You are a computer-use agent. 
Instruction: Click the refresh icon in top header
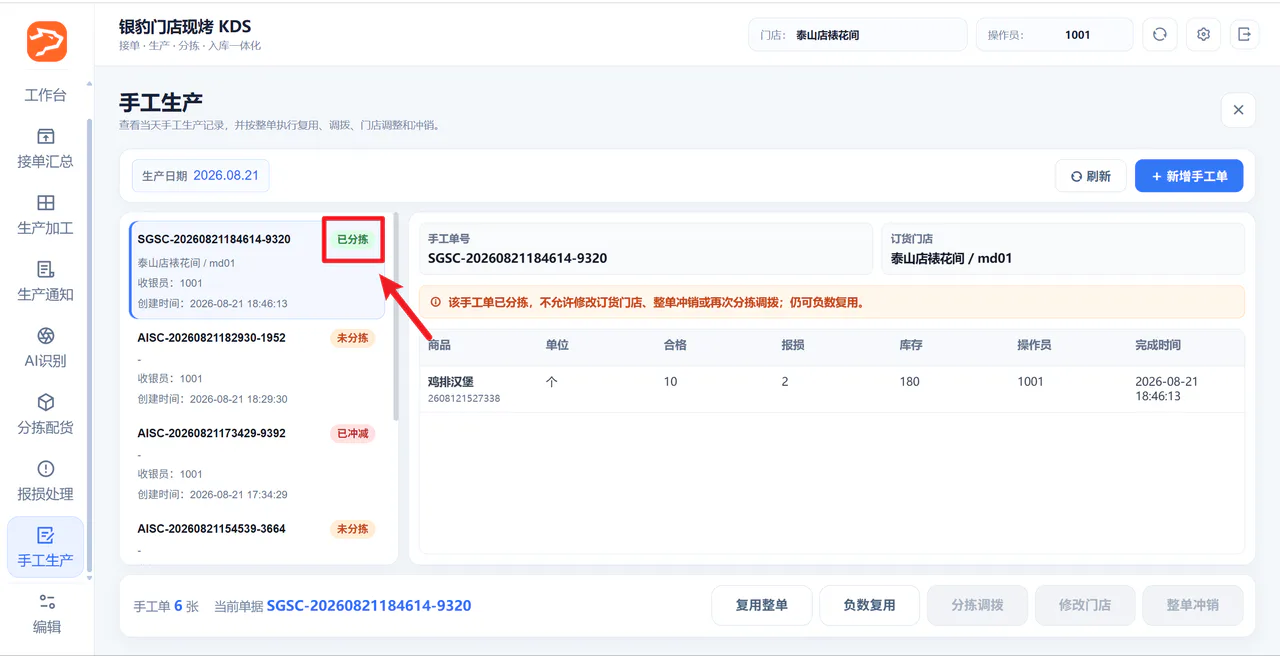[x=1160, y=35]
